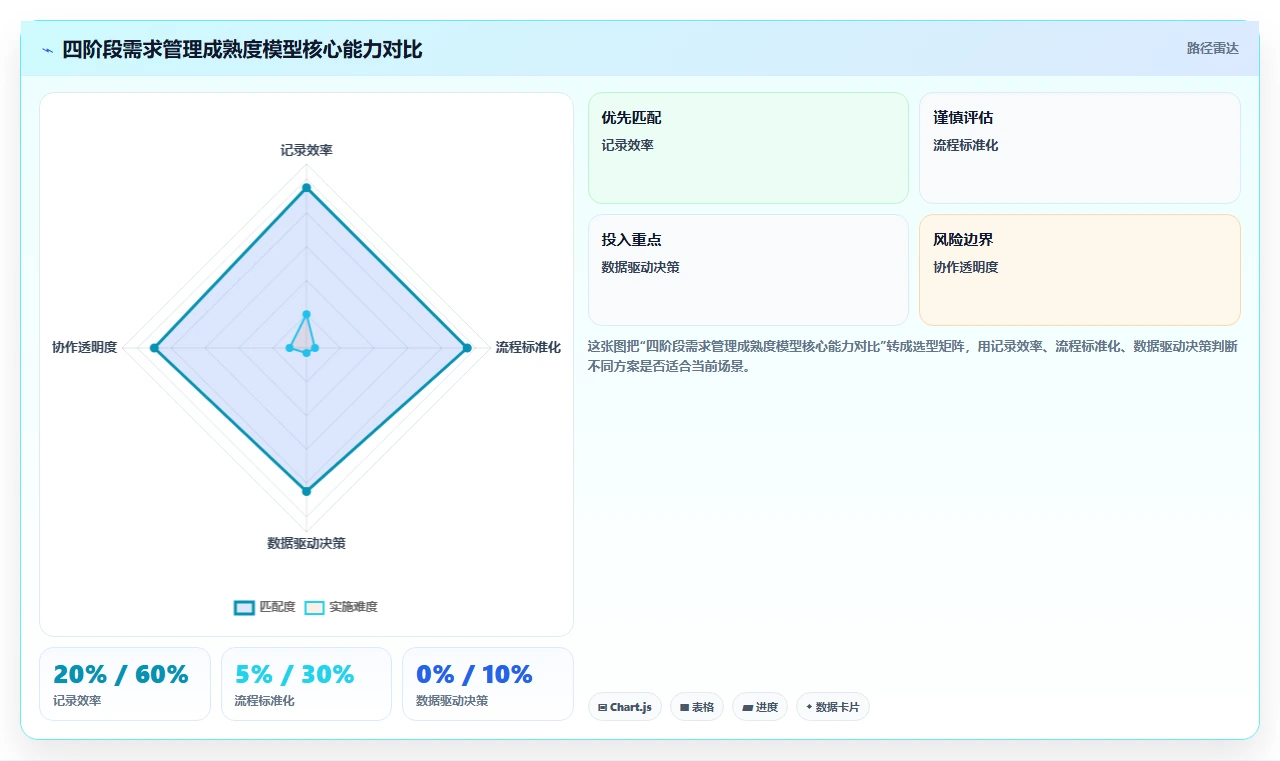Click the 匹配度 data point on 协作透明度 axis
The image size is (1280, 761).
pos(154,348)
